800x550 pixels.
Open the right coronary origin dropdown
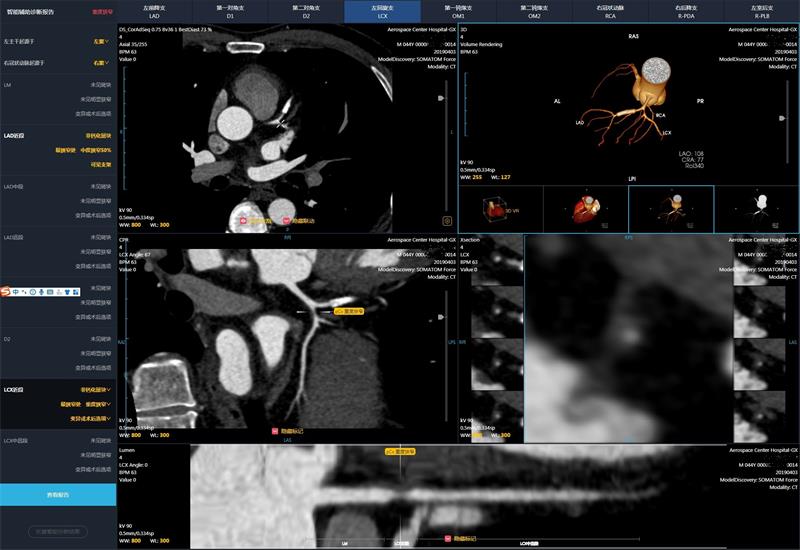coord(101,63)
